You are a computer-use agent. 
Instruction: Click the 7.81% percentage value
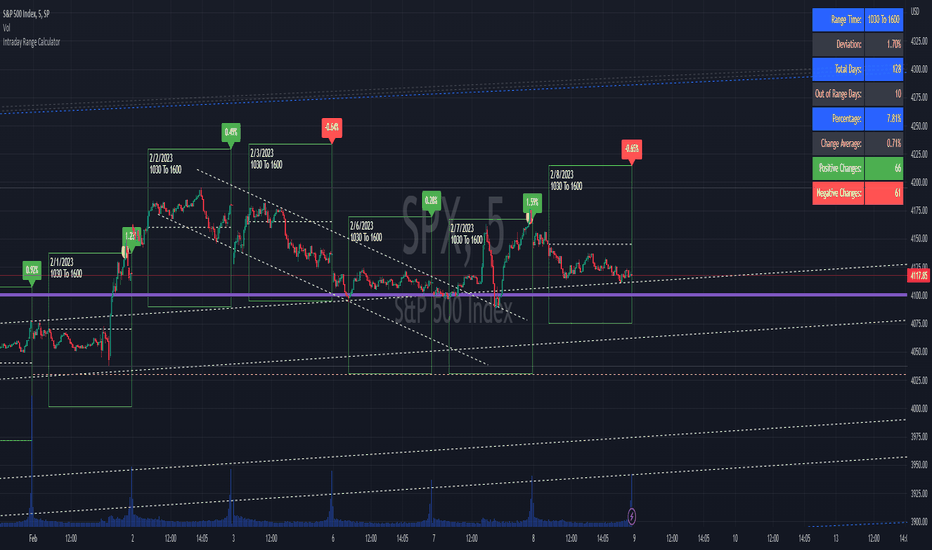(x=884, y=118)
